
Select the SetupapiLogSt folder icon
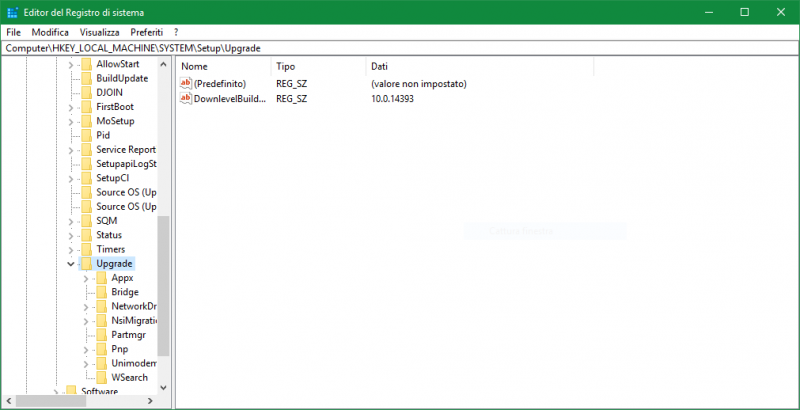87,164
